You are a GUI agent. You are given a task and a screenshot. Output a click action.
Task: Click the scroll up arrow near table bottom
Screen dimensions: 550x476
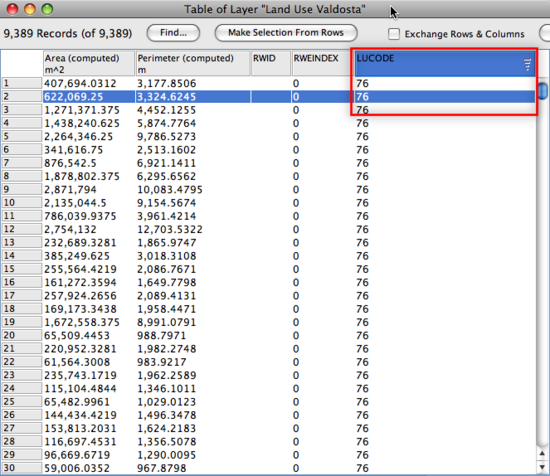[x=543, y=454]
